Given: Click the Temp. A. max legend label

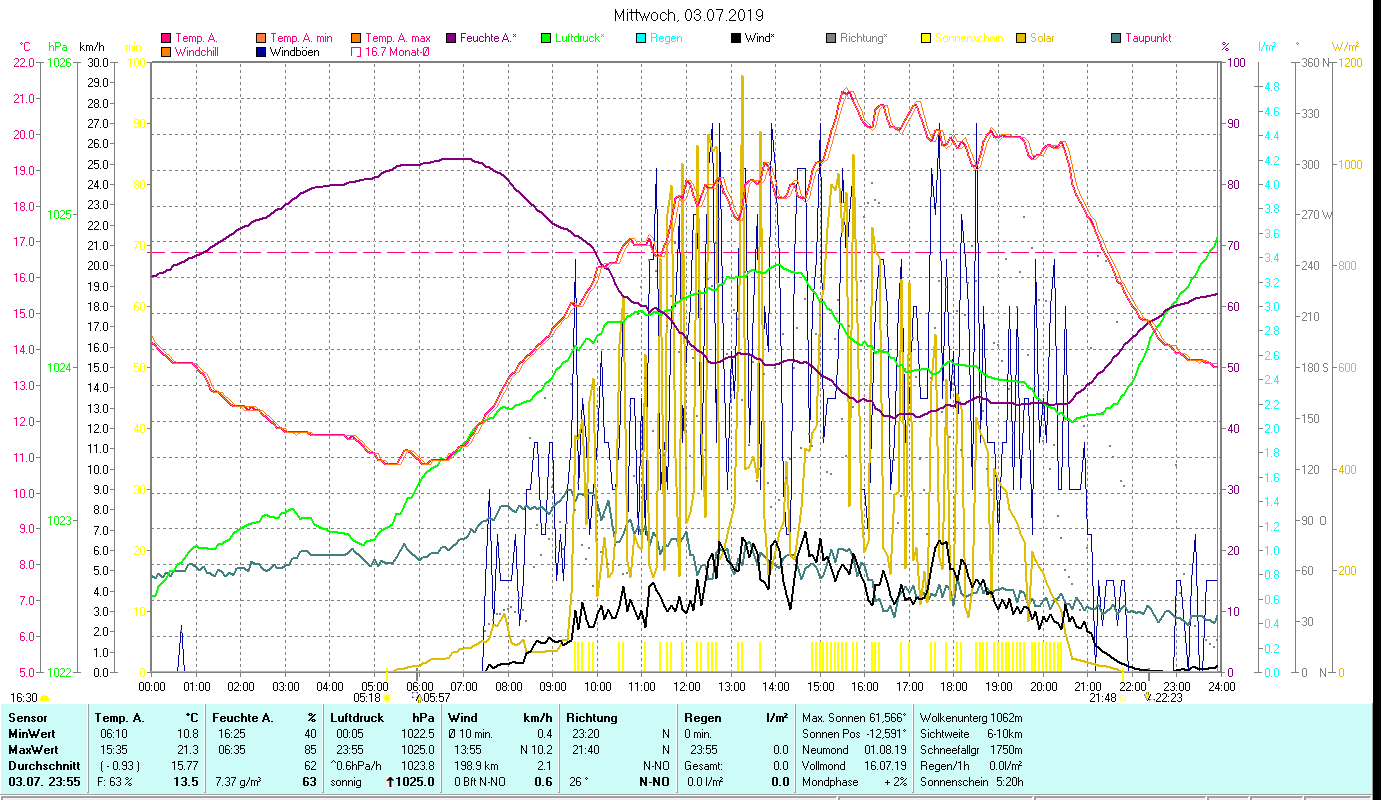Looking at the screenshot, I should (398, 39).
